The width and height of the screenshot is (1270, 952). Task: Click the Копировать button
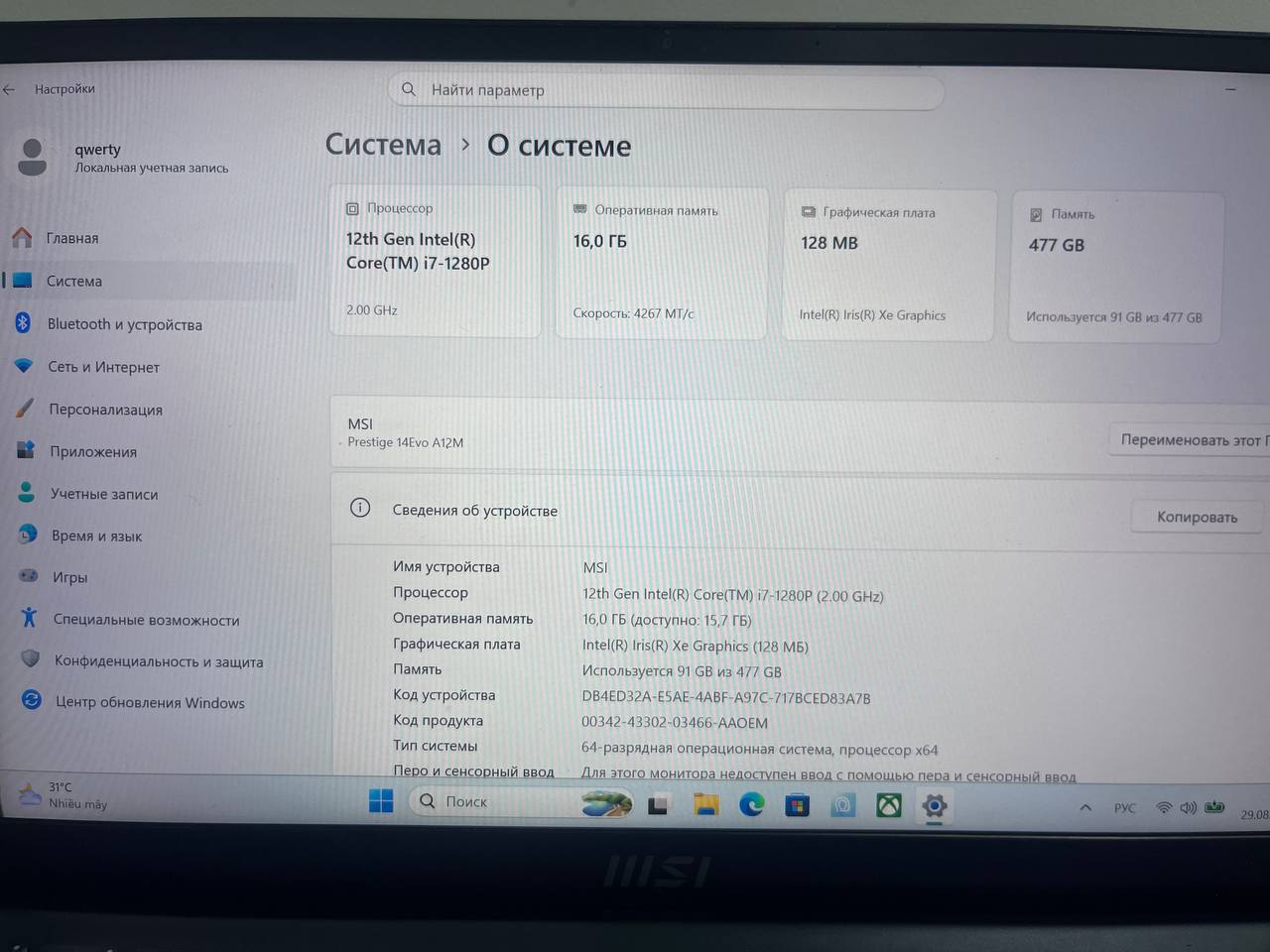coord(1197,517)
